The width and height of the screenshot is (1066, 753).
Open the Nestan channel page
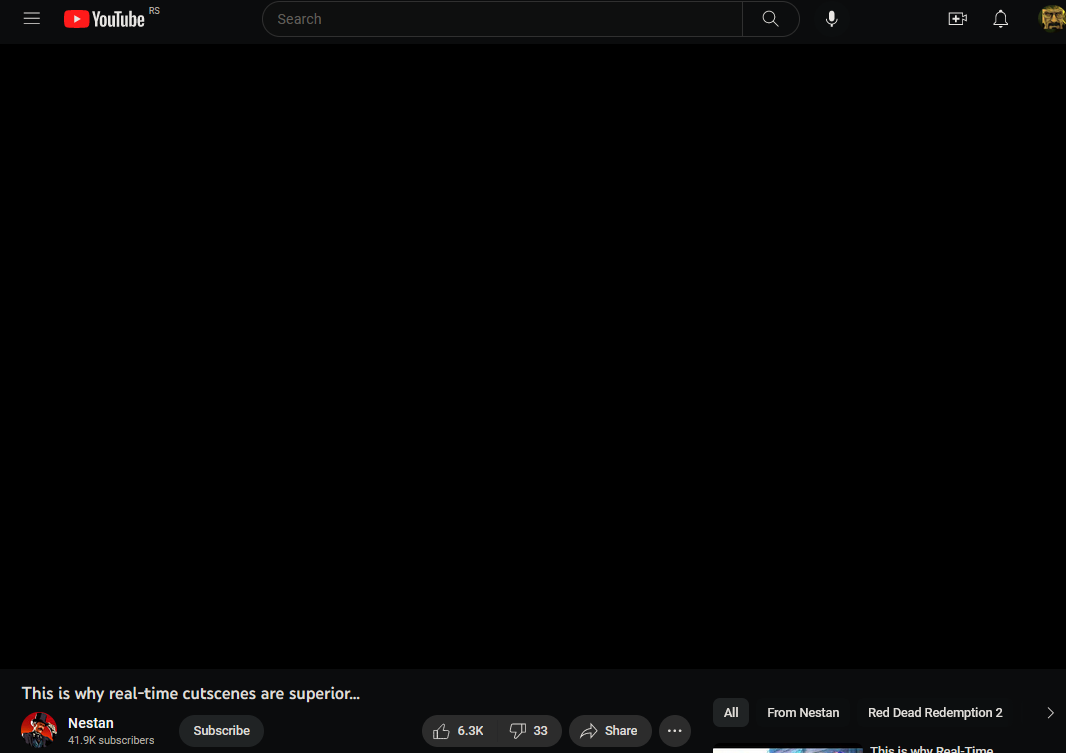point(90,722)
